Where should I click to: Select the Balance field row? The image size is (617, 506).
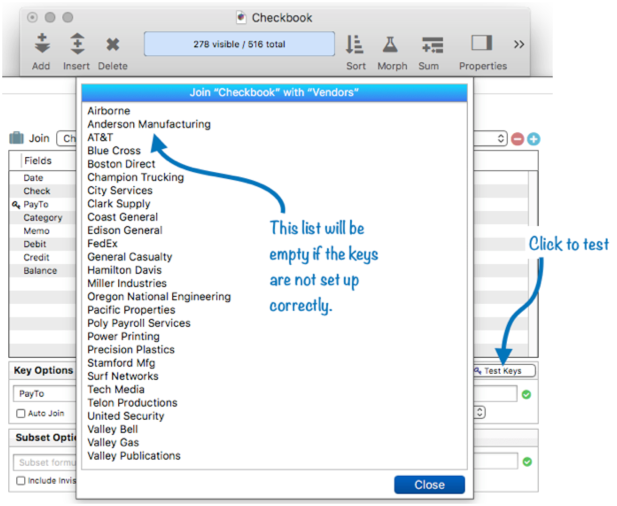coord(42,271)
